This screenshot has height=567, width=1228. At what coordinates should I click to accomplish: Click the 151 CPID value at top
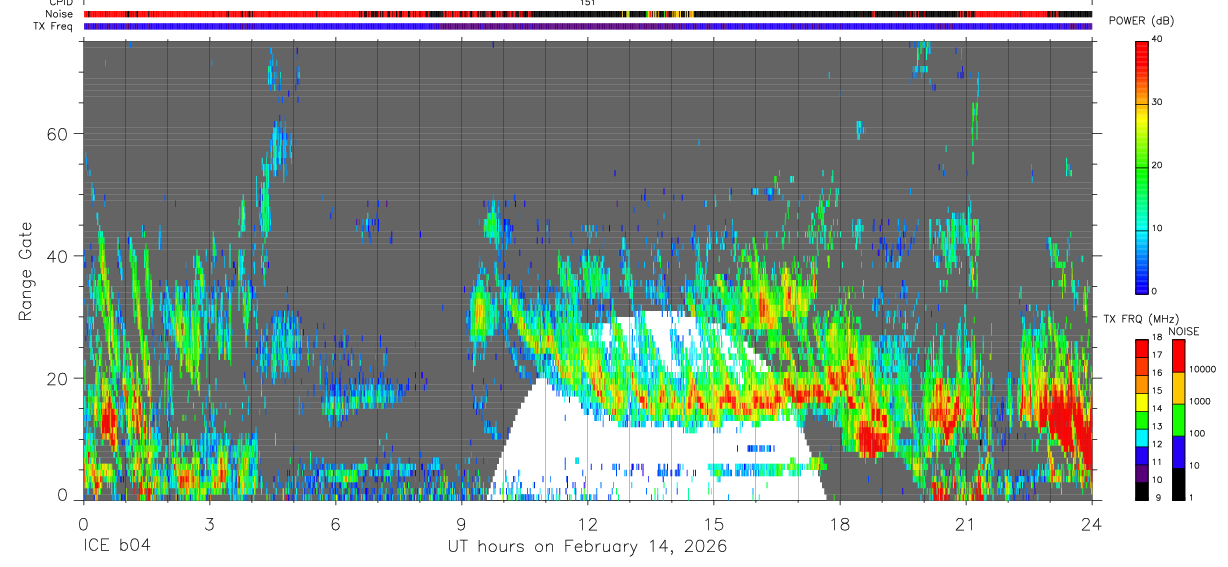click(x=588, y=3)
